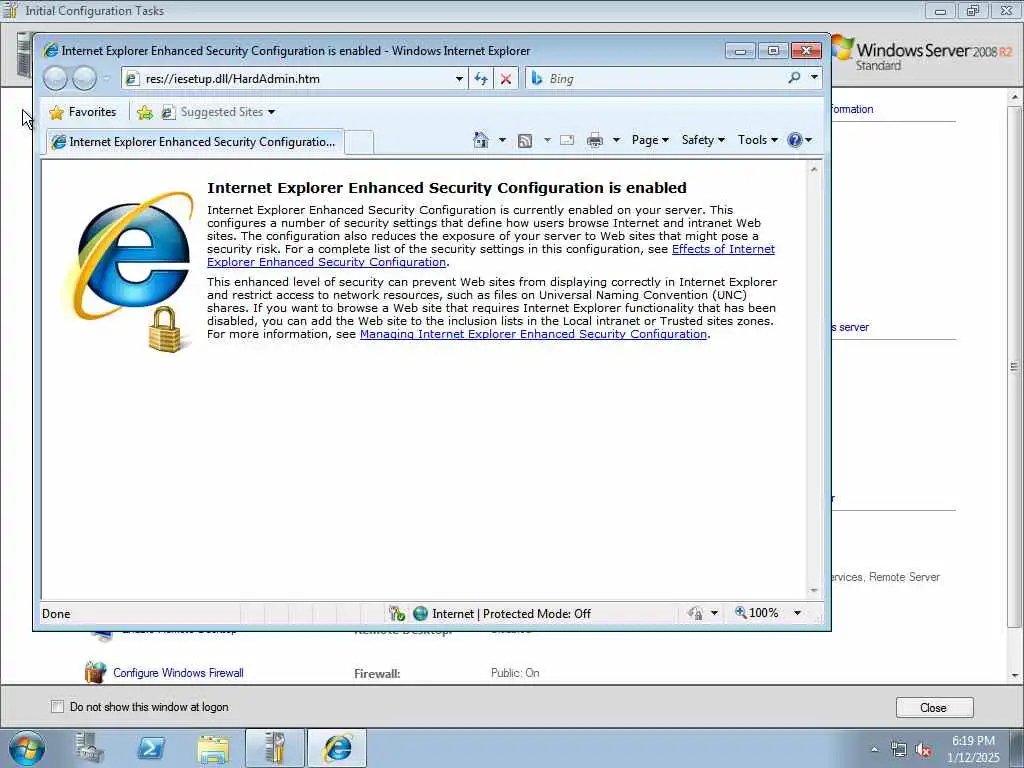Open the search provider dropdown arrow
The height and width of the screenshot is (768, 1024).
click(814, 78)
